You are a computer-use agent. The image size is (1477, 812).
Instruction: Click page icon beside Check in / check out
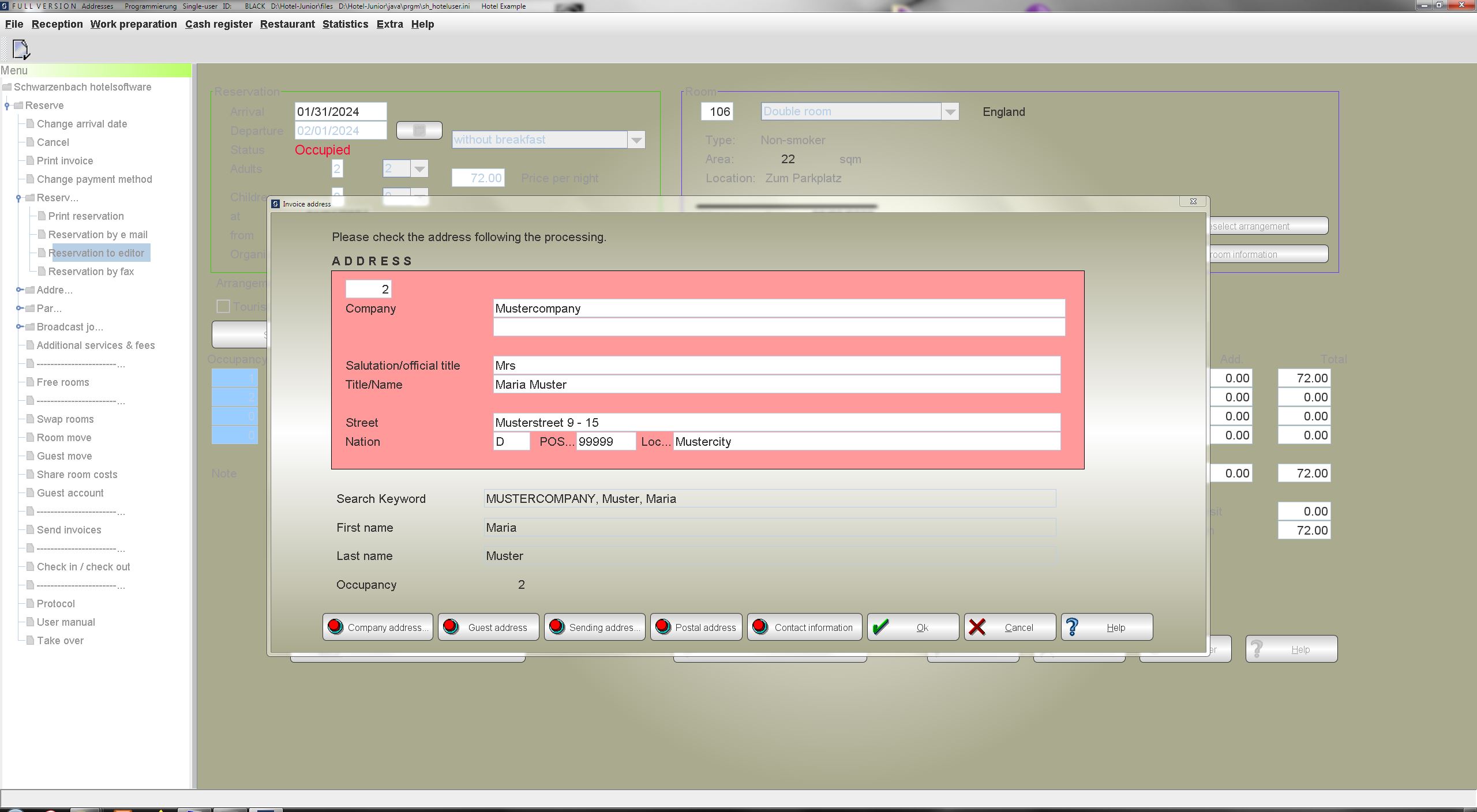pyautogui.click(x=30, y=566)
